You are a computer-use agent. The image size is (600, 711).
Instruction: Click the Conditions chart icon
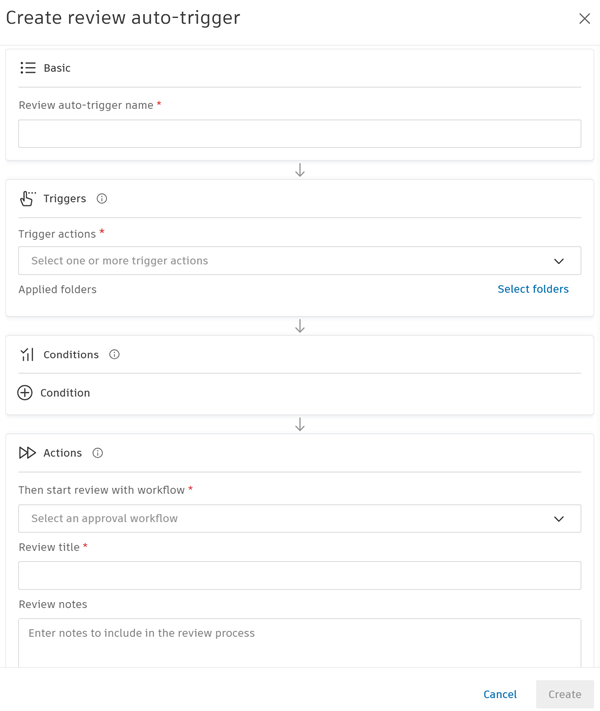(x=27, y=355)
